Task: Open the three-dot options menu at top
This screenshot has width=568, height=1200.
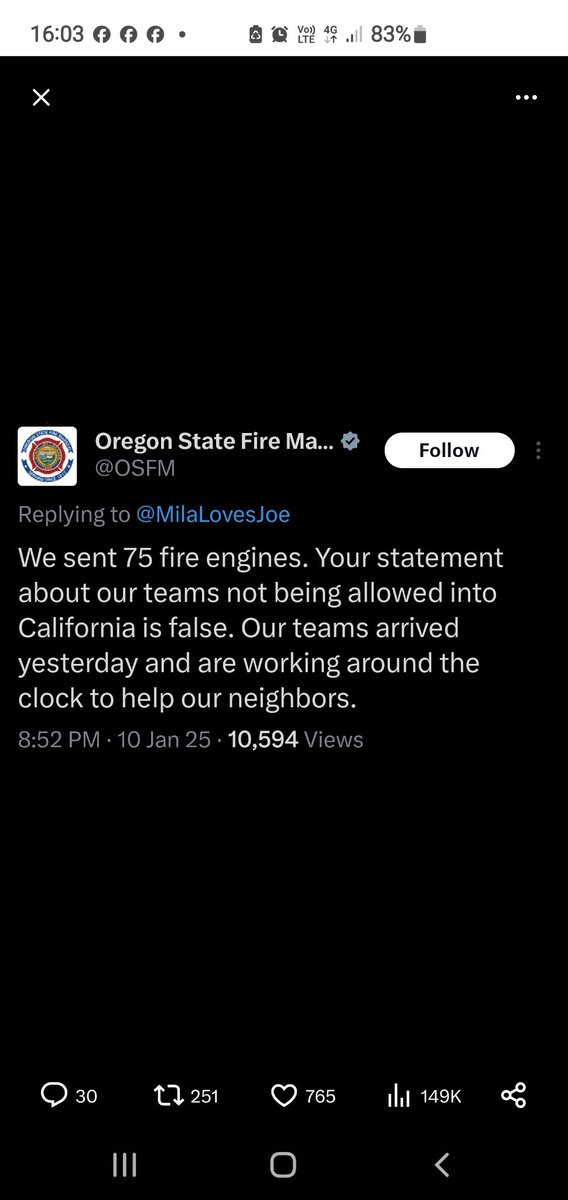Action: click(x=526, y=97)
